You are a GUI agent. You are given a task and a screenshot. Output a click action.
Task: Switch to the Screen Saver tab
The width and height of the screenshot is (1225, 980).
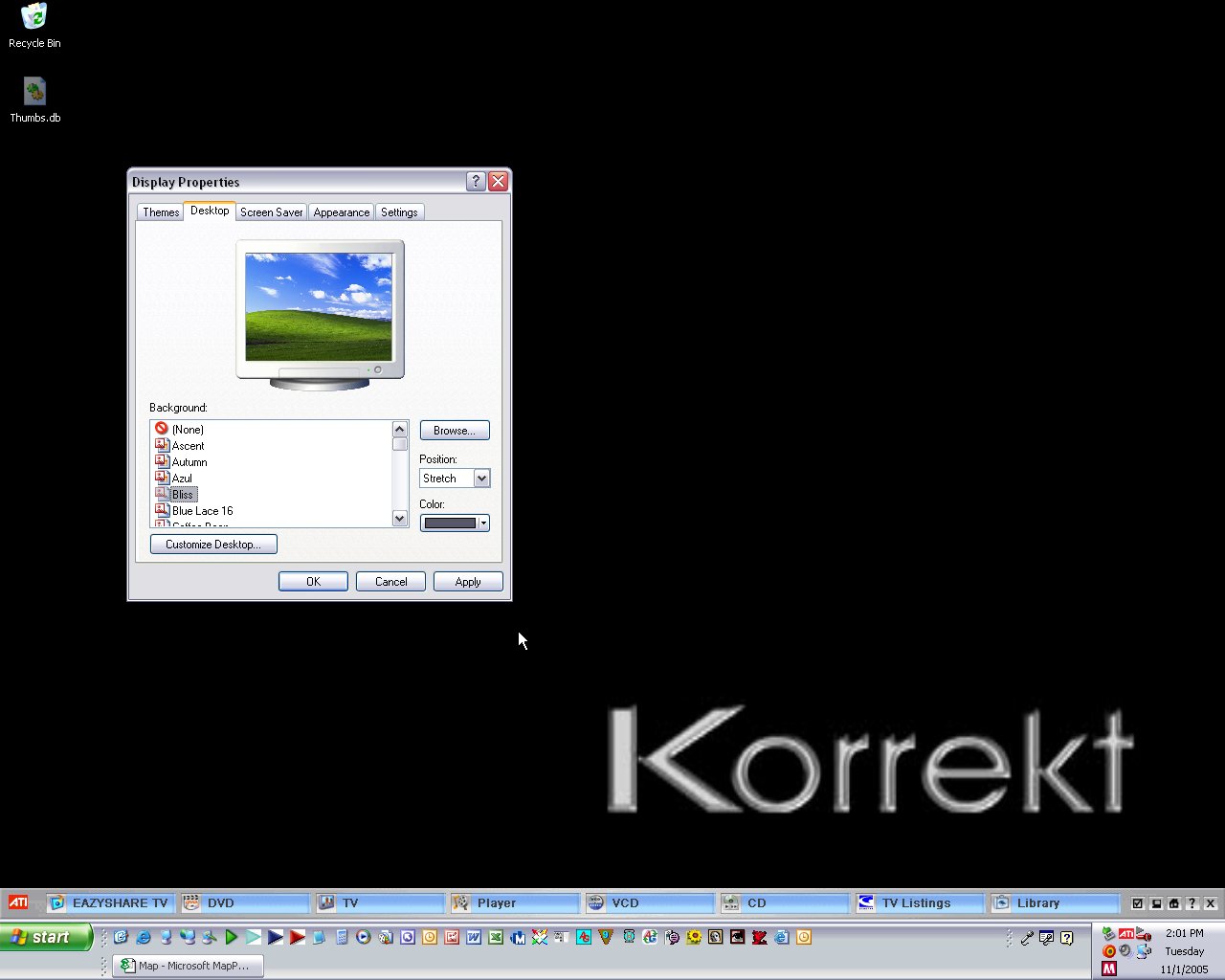coord(271,212)
